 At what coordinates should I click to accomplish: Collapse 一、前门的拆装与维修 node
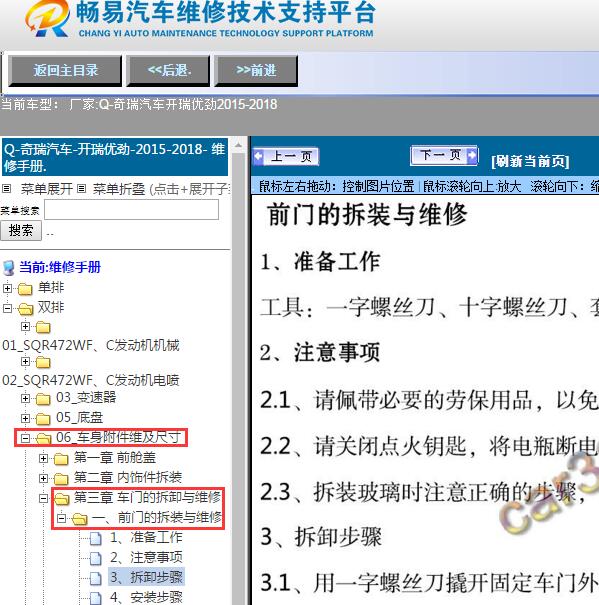click(x=61, y=518)
